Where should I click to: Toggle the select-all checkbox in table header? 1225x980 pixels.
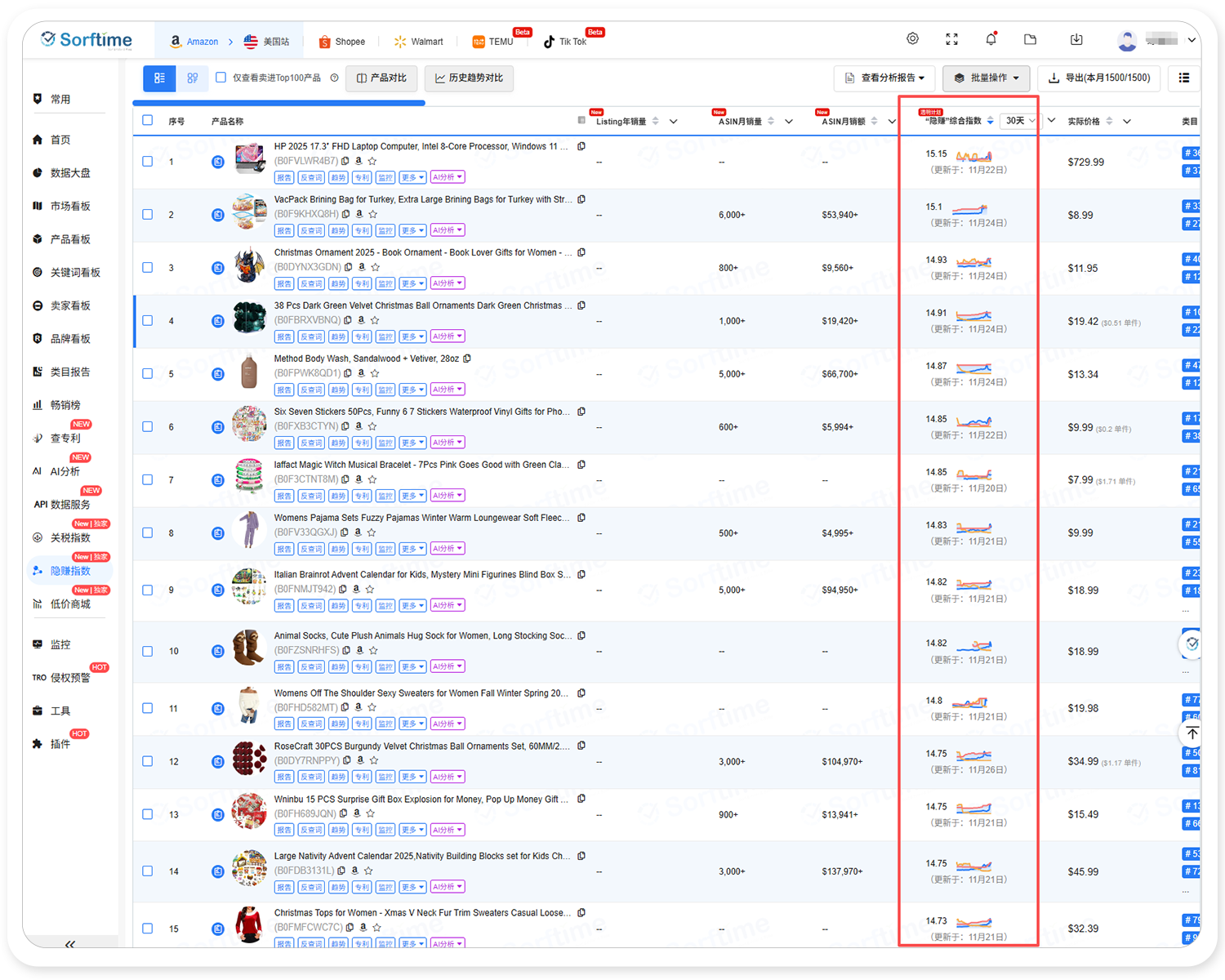(148, 121)
